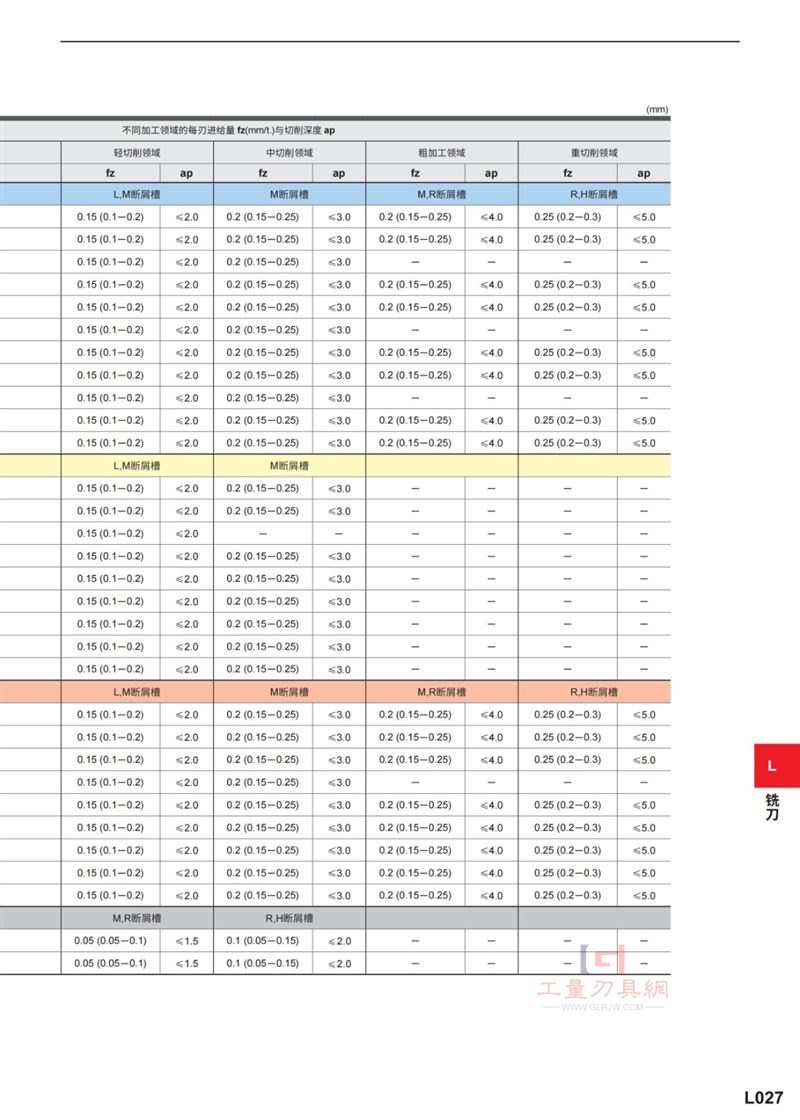Click the (mm) unit label above table
Viewport: 800px width, 1120px height.
(656, 109)
